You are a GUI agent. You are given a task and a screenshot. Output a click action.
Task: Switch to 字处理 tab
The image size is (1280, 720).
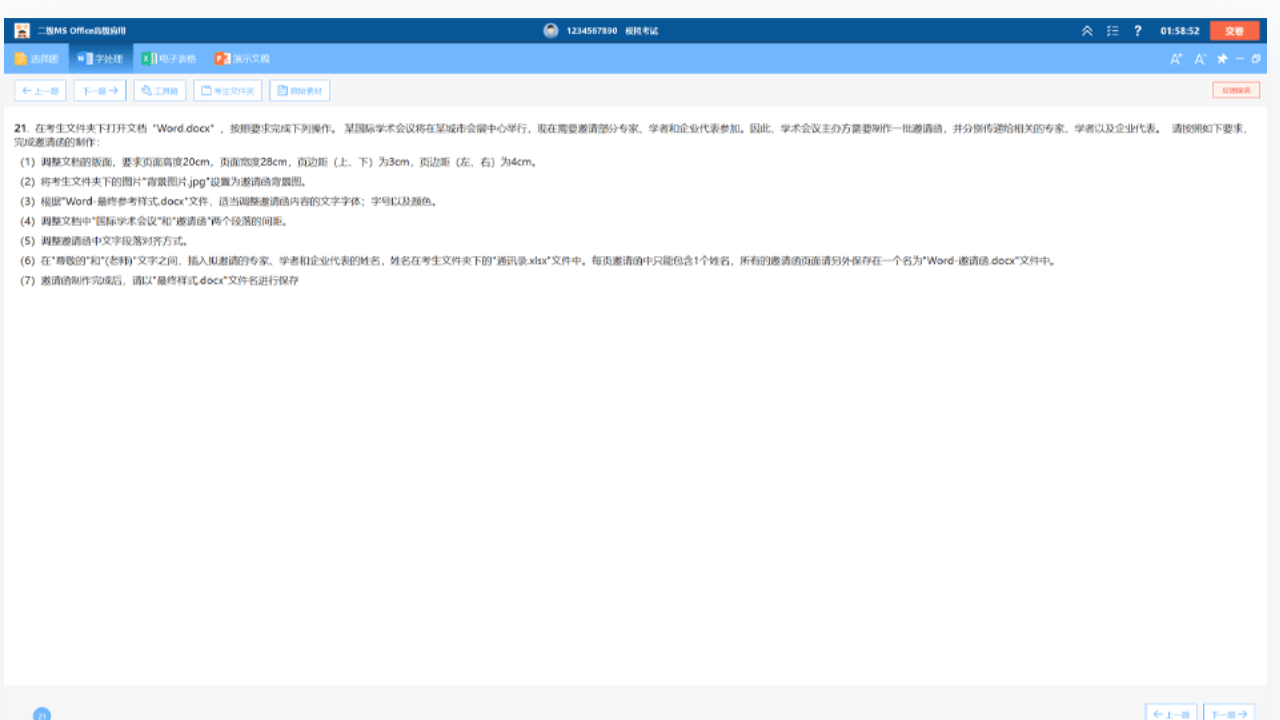[x=100, y=59]
